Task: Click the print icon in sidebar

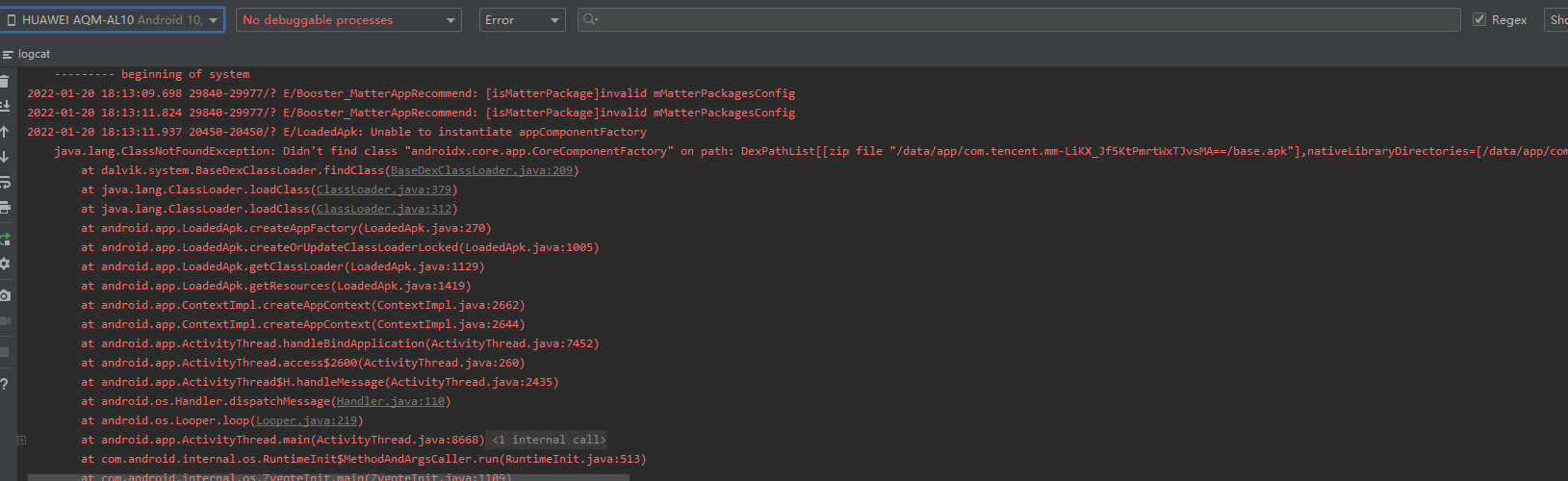Action: pyautogui.click(x=5, y=207)
